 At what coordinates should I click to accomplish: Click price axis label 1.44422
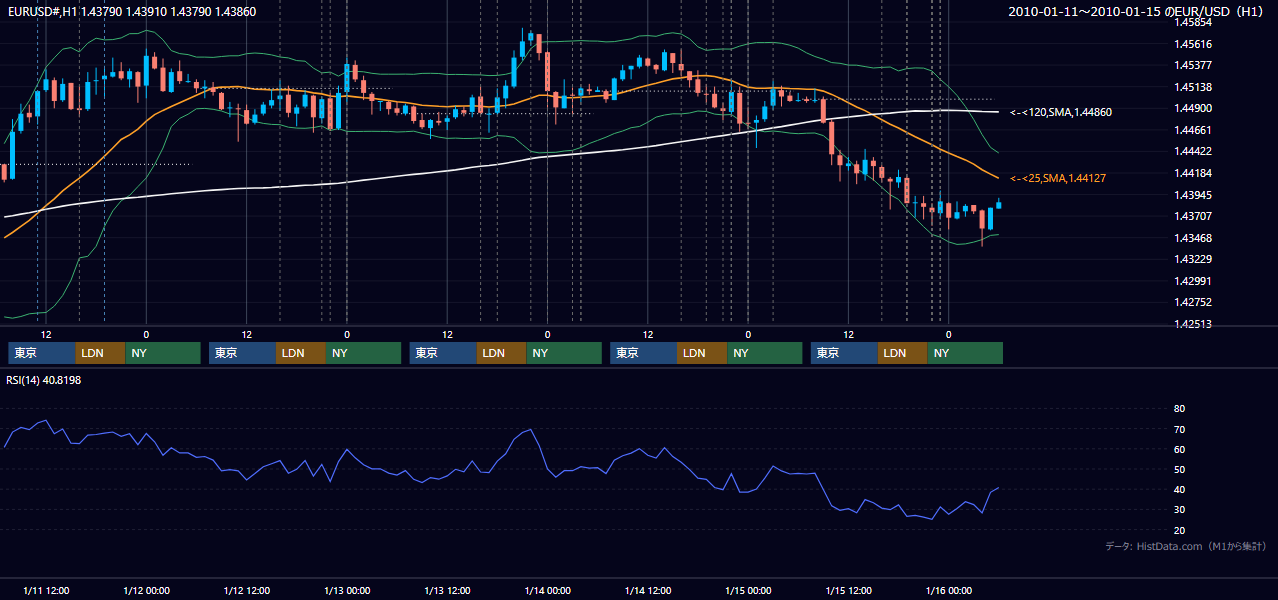tap(1193, 151)
